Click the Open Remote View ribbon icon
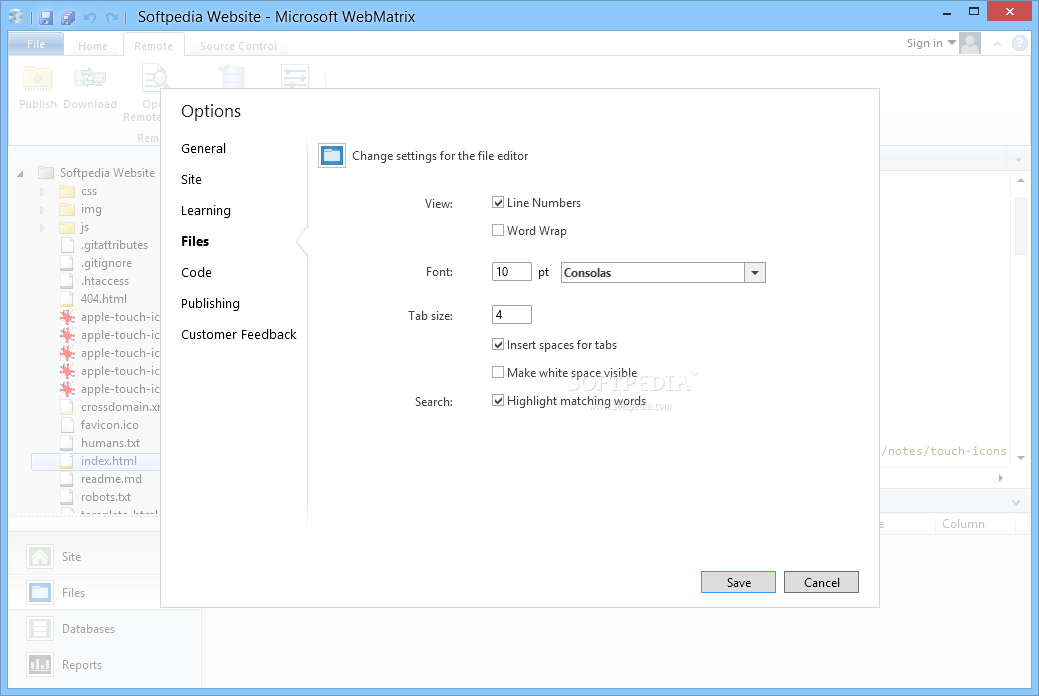Image resolution: width=1039 pixels, height=696 pixels. (x=154, y=78)
